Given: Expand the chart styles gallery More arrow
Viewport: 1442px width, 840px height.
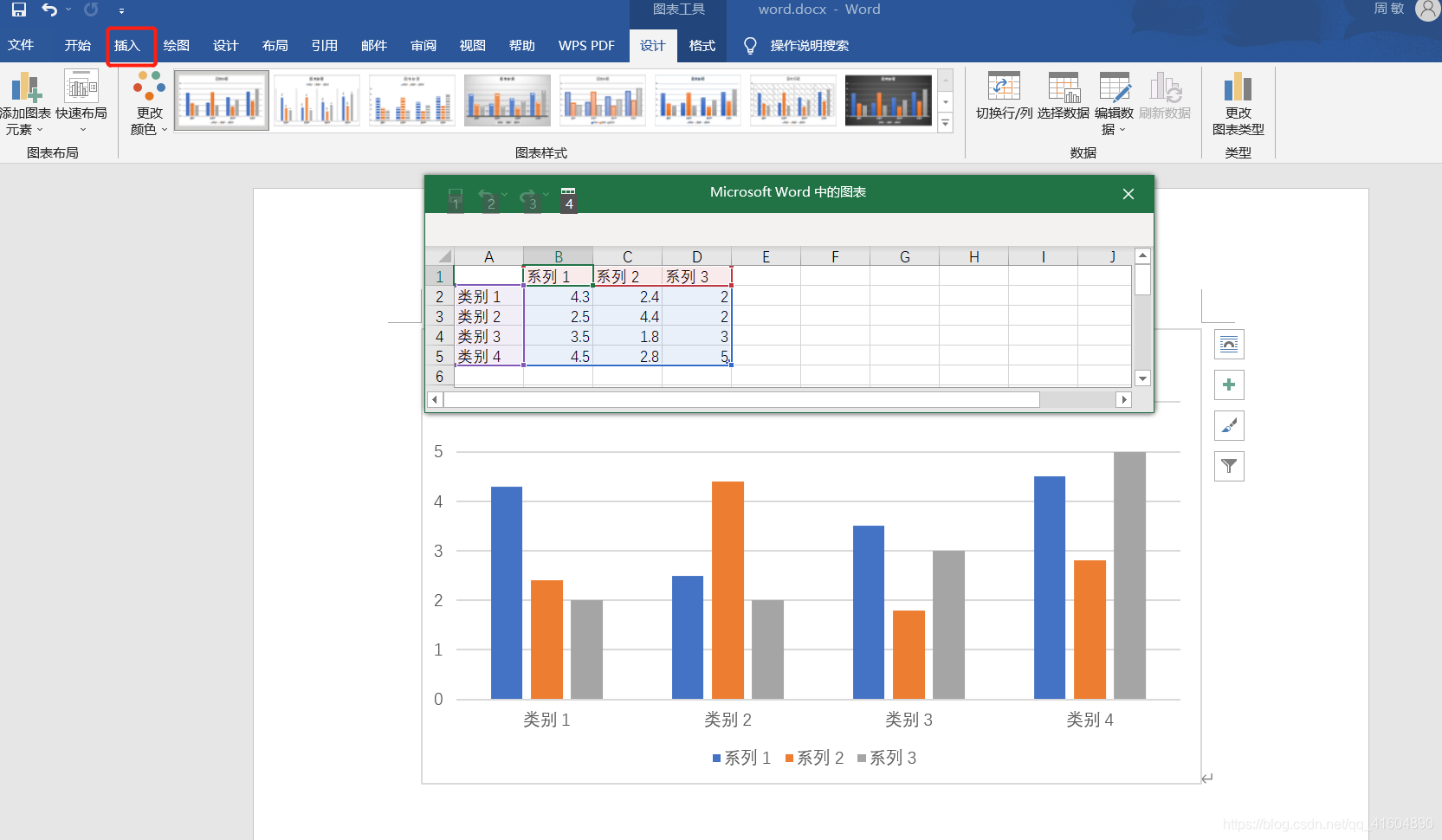Looking at the screenshot, I should click(946, 123).
